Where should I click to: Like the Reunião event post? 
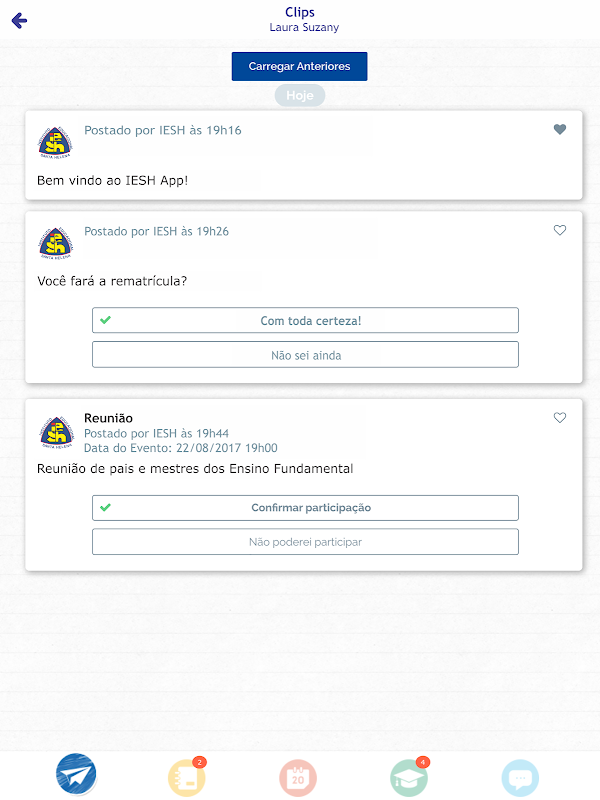pyautogui.click(x=560, y=417)
